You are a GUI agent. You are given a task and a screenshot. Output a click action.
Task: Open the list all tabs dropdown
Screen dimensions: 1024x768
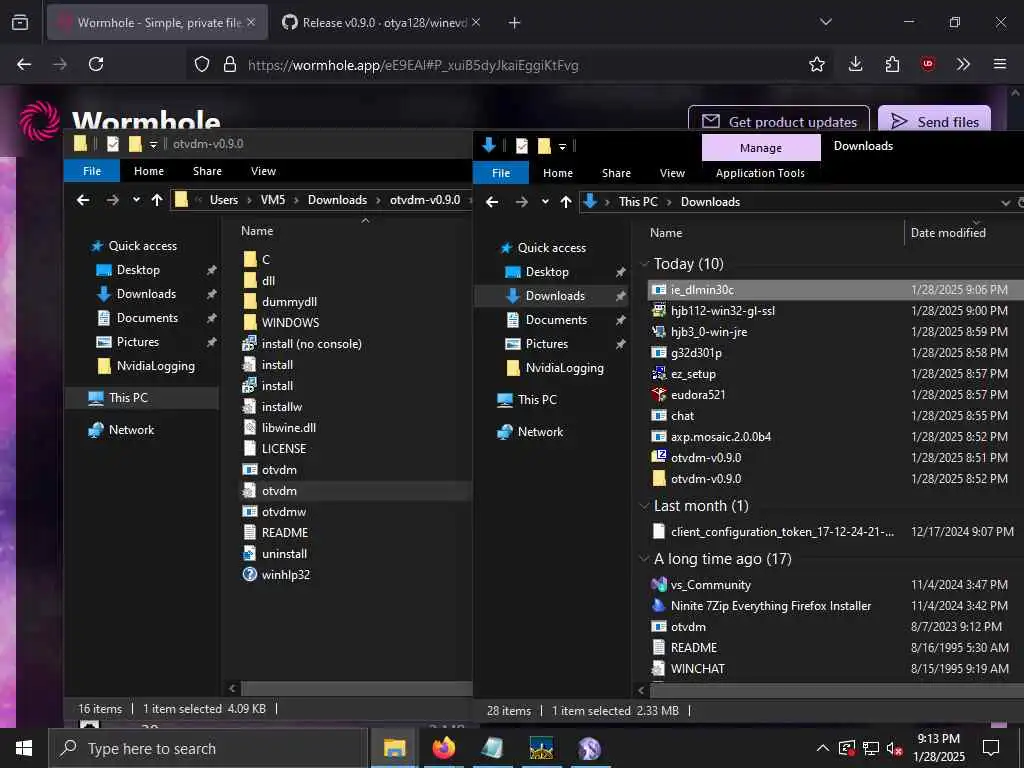point(825,22)
